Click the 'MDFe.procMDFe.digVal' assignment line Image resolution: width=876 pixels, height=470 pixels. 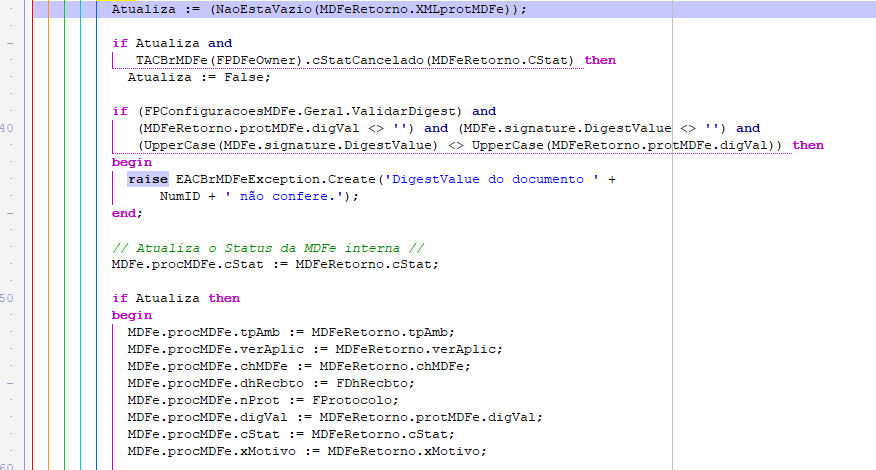335,417
